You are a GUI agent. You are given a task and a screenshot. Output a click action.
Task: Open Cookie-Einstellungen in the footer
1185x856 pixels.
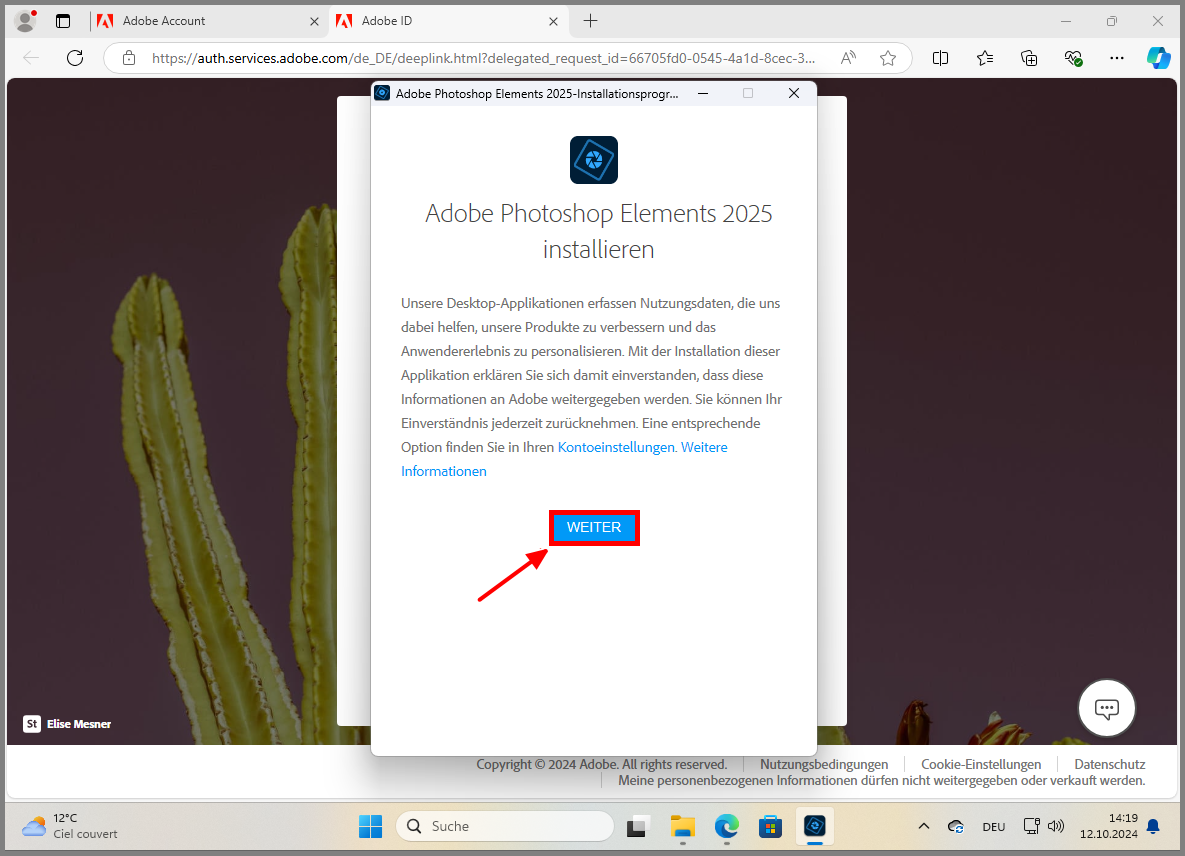(x=981, y=764)
